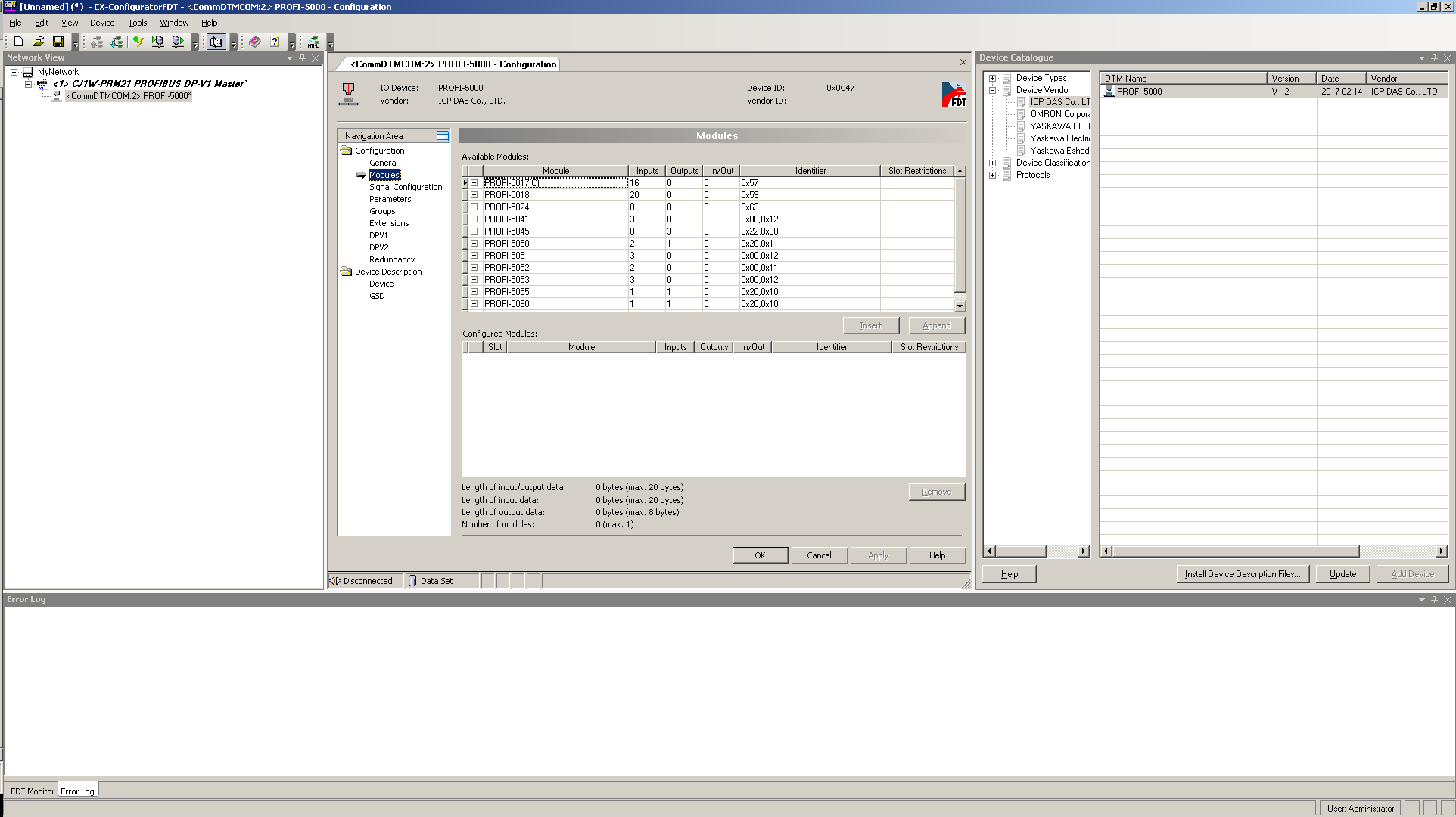Screen dimensions: 1456x817
Task: Click the CJ1W-PRM21 master device icon
Action: (42, 84)
